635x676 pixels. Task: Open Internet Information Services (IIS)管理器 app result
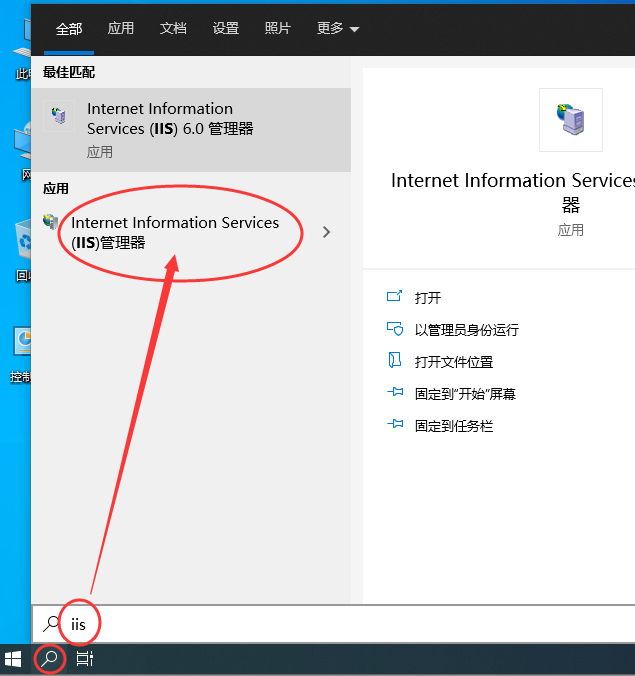pyautogui.click(x=175, y=232)
